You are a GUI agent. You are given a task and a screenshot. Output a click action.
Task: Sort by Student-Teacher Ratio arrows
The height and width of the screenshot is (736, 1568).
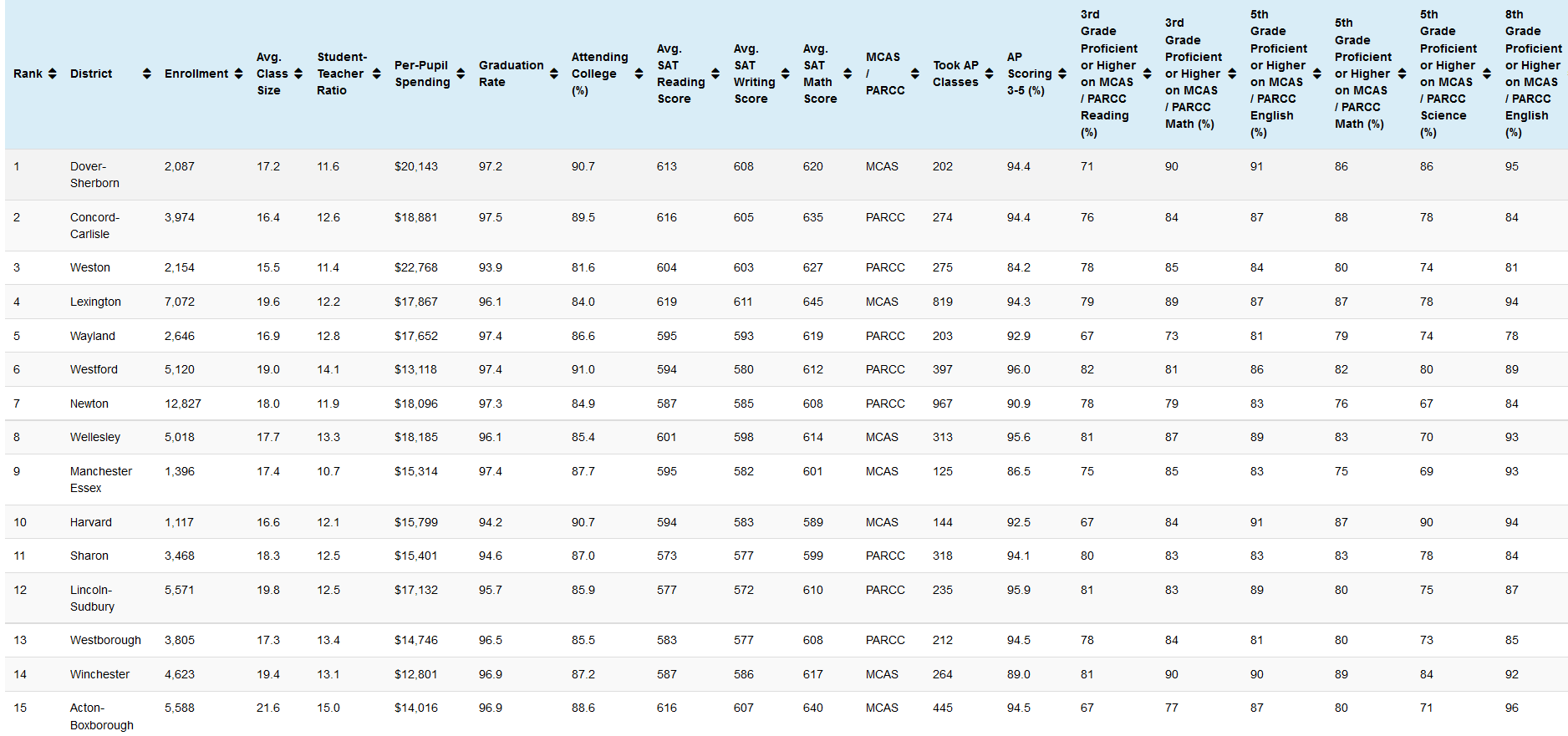coord(376,74)
